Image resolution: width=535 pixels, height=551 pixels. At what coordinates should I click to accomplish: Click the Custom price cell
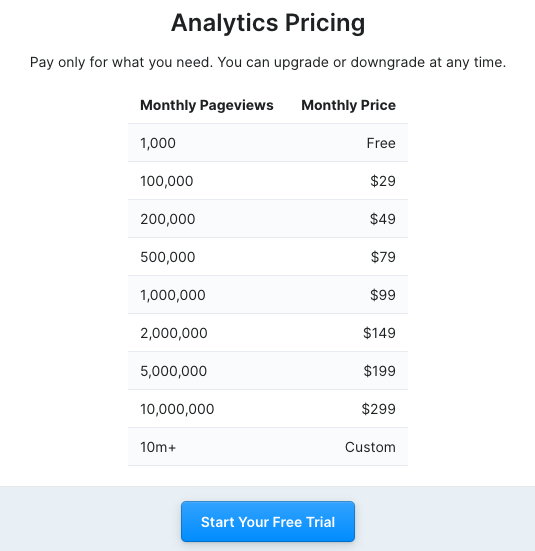347,447
